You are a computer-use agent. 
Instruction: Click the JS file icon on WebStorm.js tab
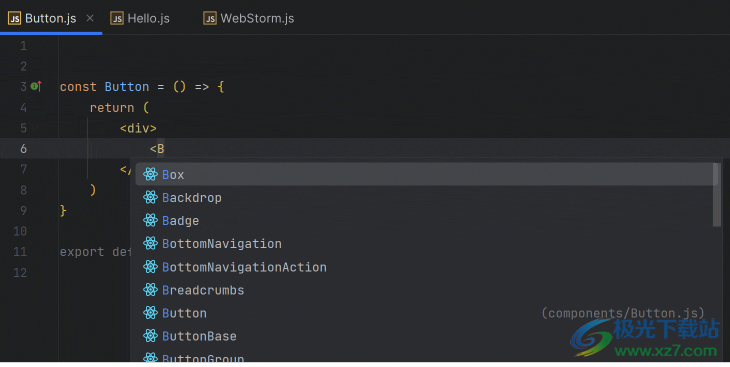(x=210, y=18)
